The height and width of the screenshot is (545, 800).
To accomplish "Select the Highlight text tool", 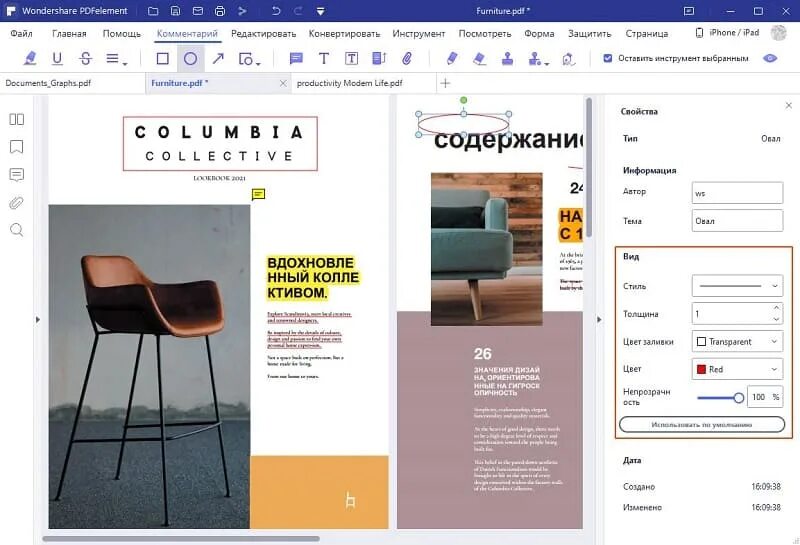I will (x=30, y=59).
